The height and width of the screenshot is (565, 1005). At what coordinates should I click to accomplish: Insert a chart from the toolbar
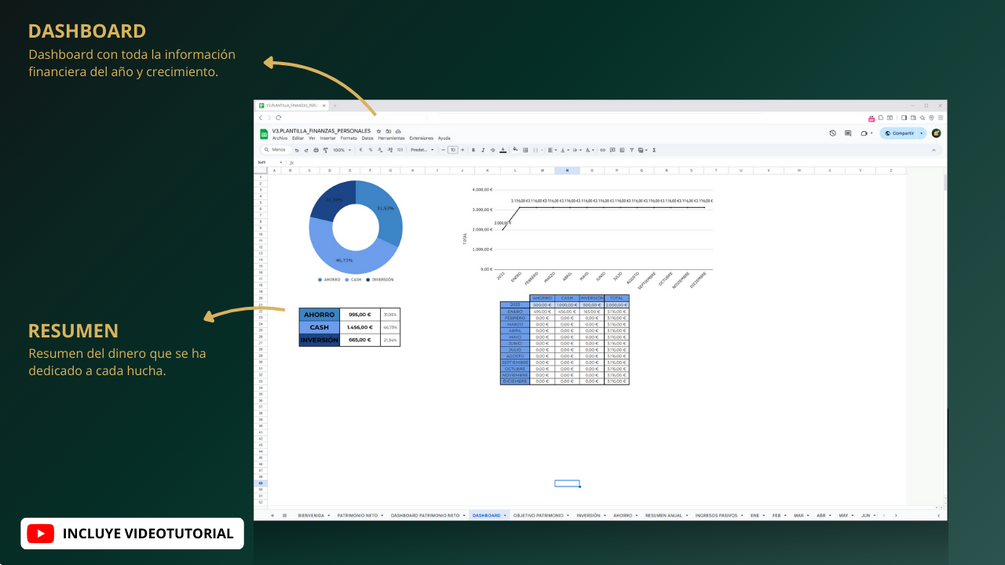tap(622, 150)
